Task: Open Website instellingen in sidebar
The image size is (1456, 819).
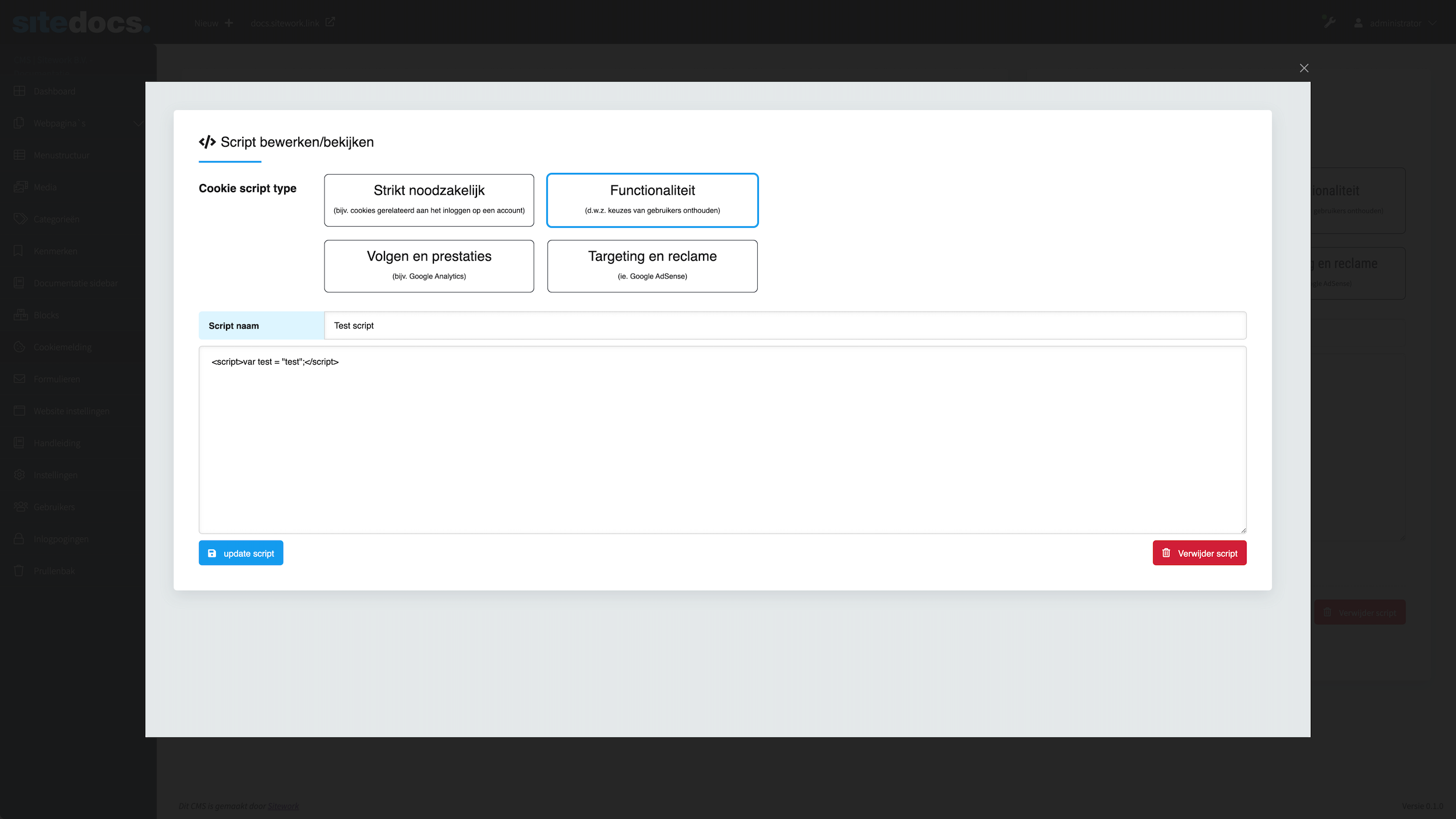Action: pos(71,411)
